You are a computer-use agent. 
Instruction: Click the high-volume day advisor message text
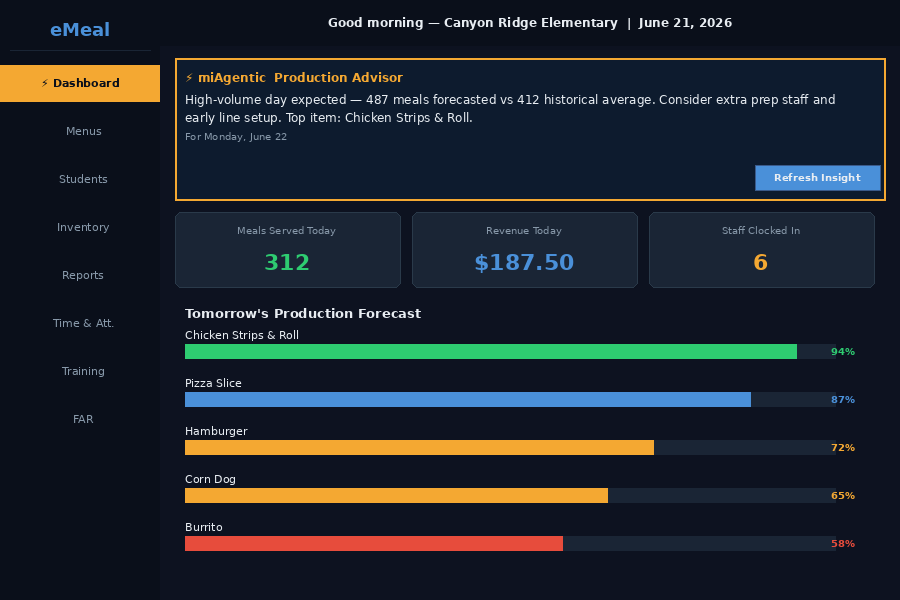[x=510, y=109]
